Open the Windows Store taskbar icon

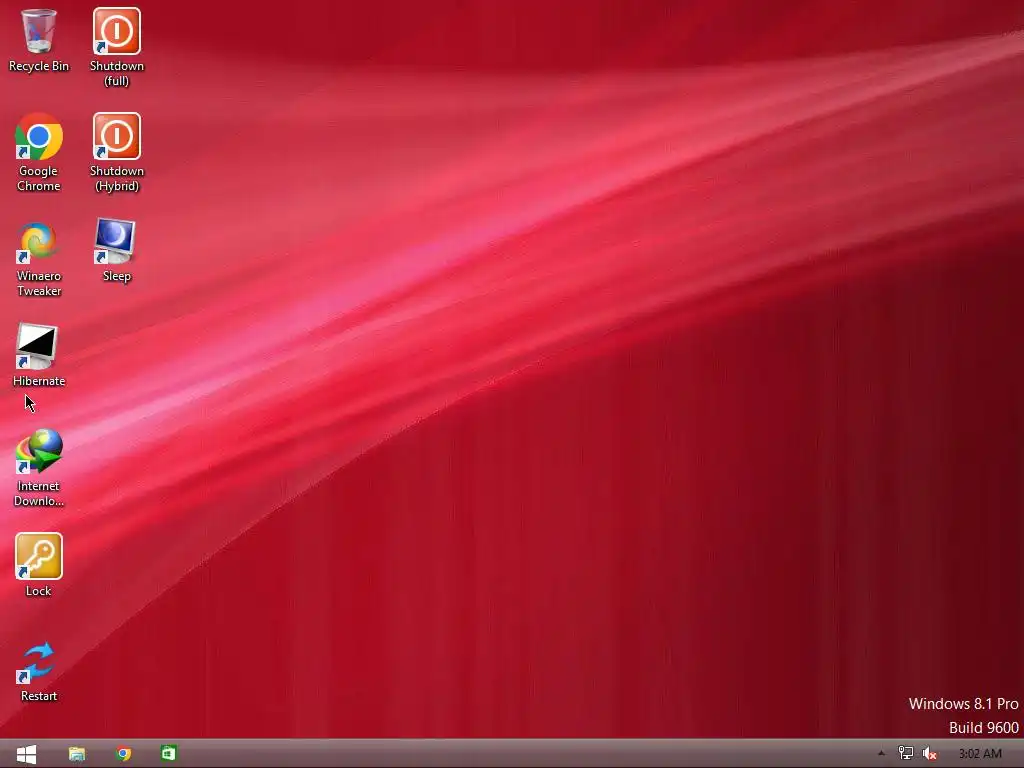(168, 754)
